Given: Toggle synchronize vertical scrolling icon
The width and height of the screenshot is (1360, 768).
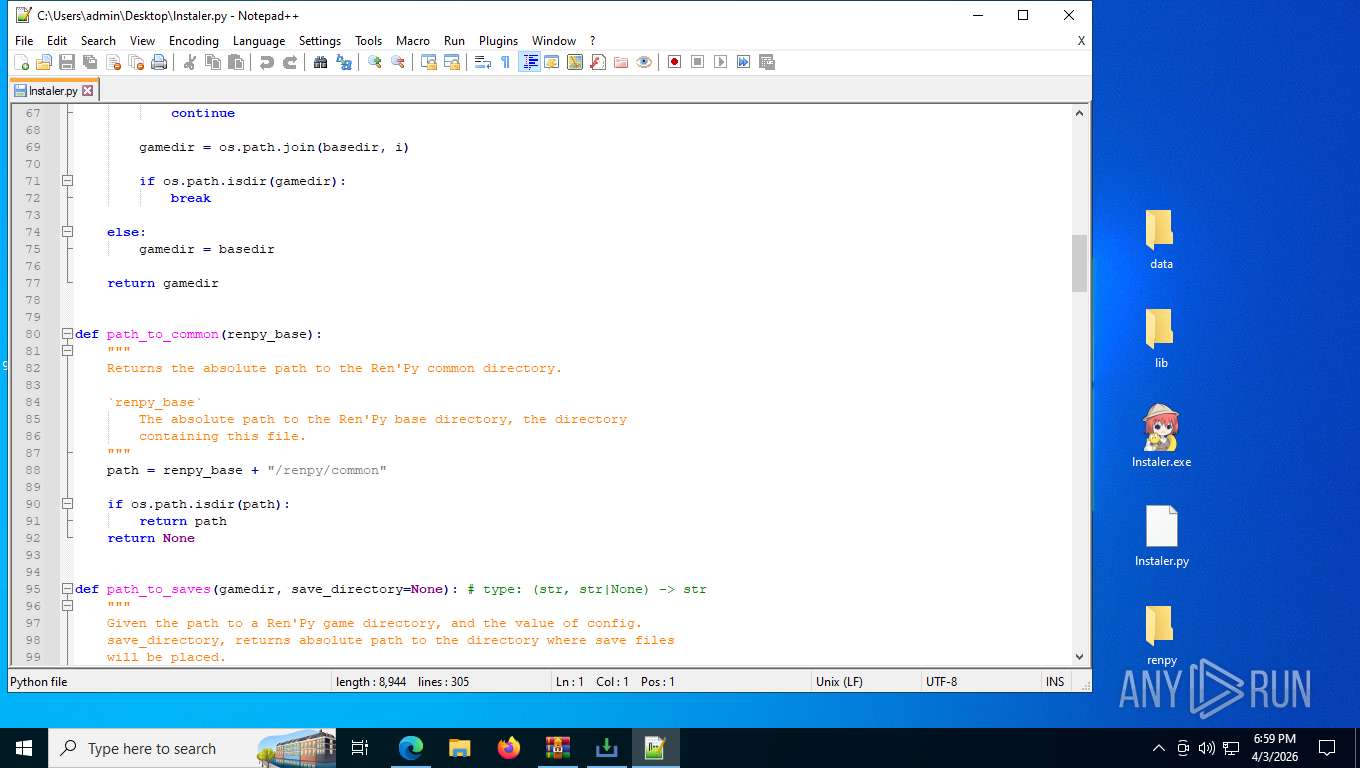Looking at the screenshot, I should (x=429, y=62).
